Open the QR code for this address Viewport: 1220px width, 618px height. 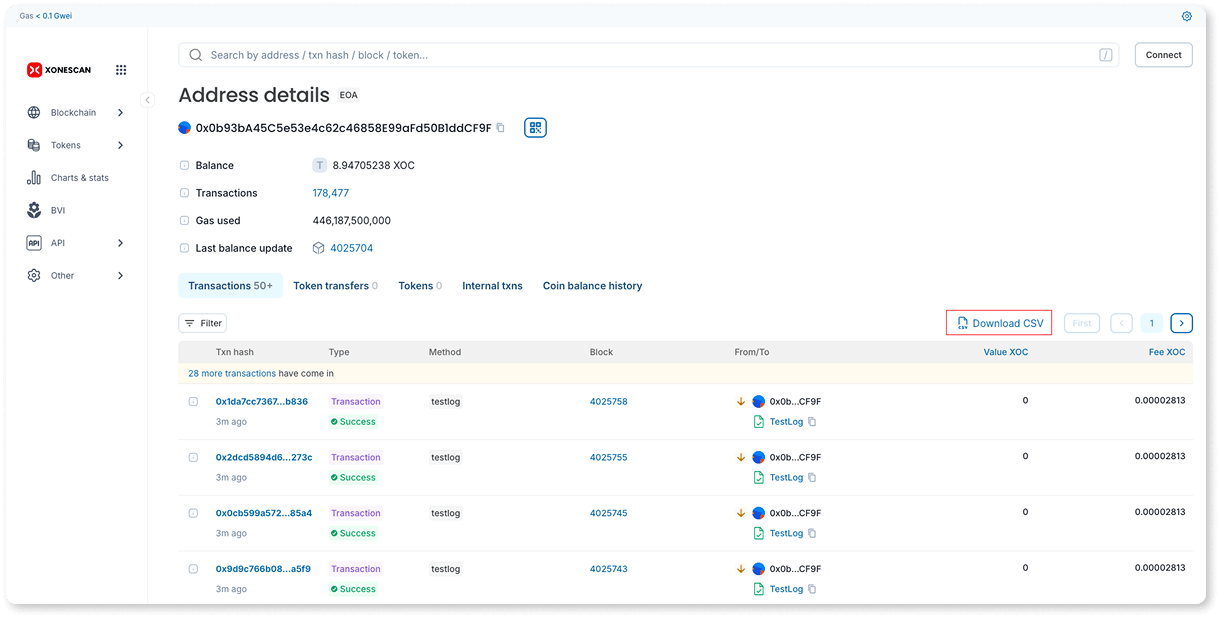pyautogui.click(x=535, y=128)
